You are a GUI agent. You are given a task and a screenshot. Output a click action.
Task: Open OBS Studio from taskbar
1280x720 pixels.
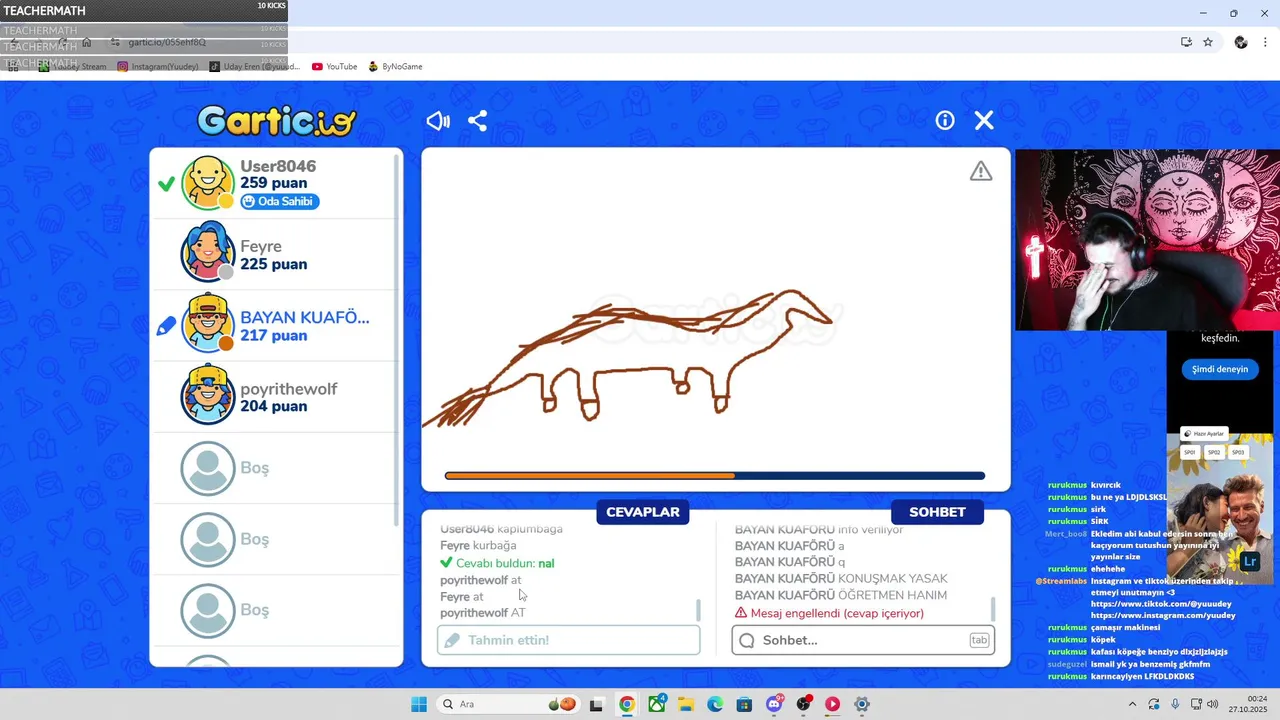[x=803, y=704]
